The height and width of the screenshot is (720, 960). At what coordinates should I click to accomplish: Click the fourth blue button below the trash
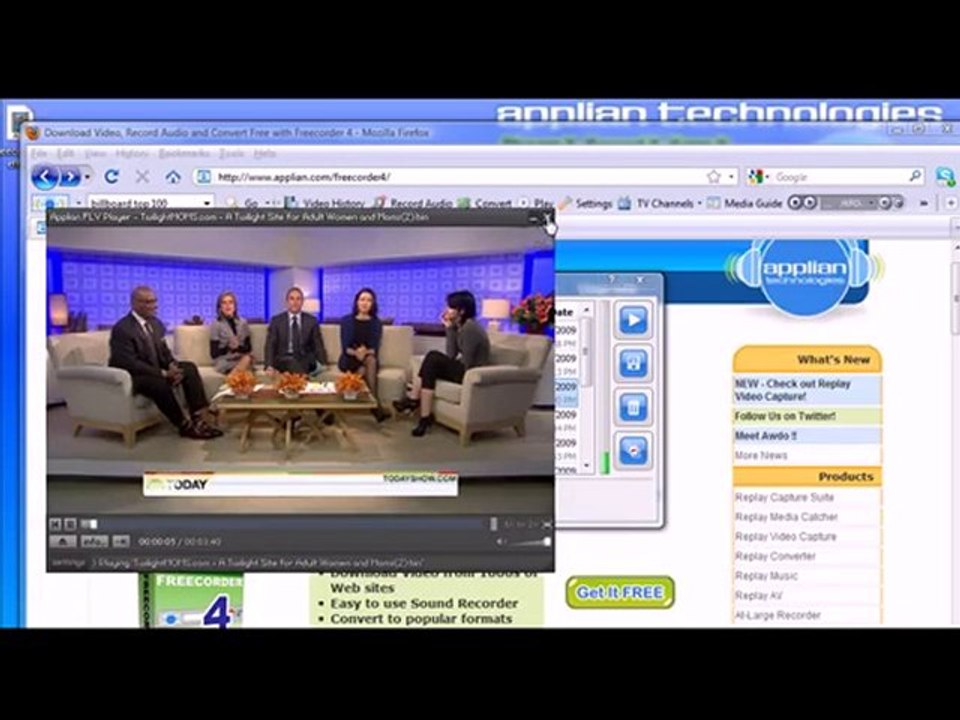[633, 451]
